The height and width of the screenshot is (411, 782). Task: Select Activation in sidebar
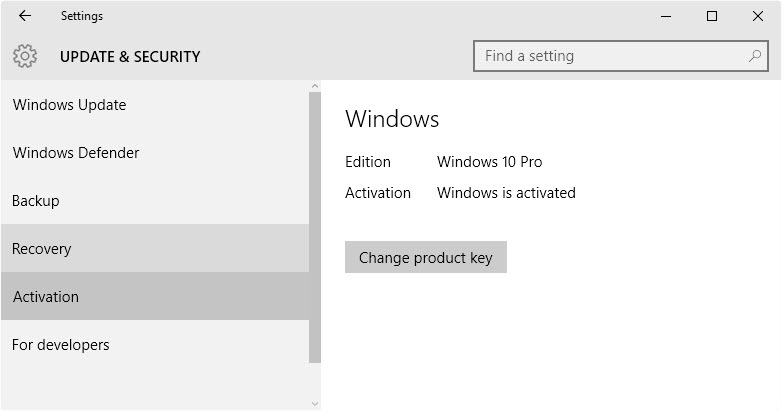coord(155,296)
